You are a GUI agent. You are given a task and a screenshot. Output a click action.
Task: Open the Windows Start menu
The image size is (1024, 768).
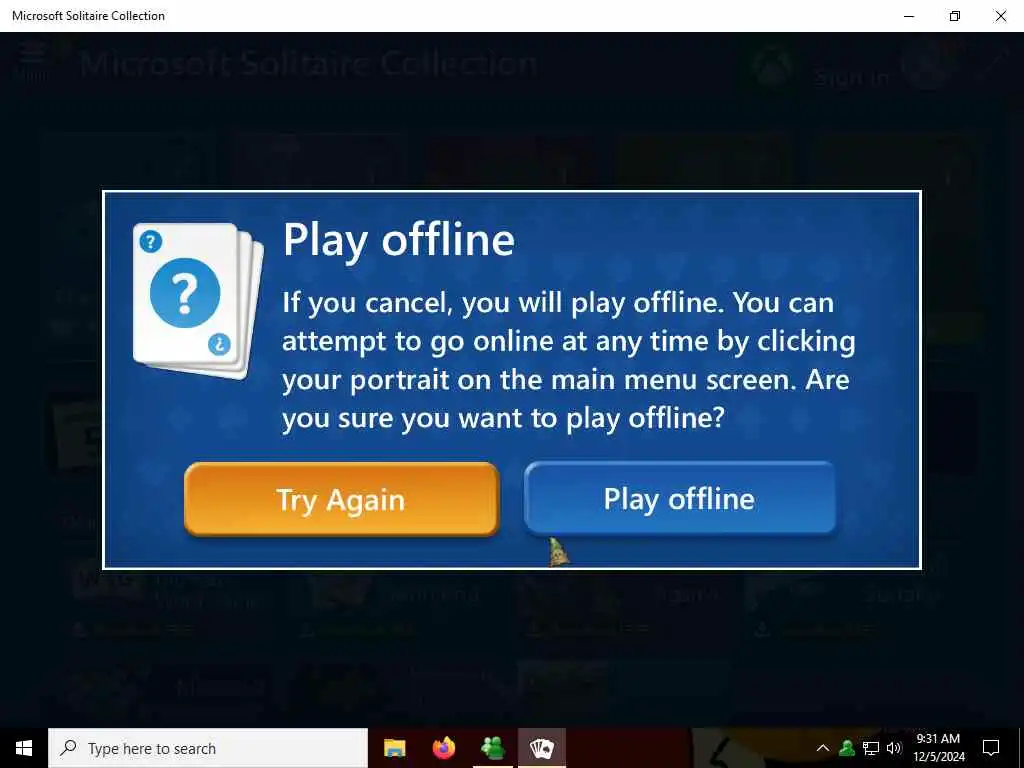[x=24, y=748]
